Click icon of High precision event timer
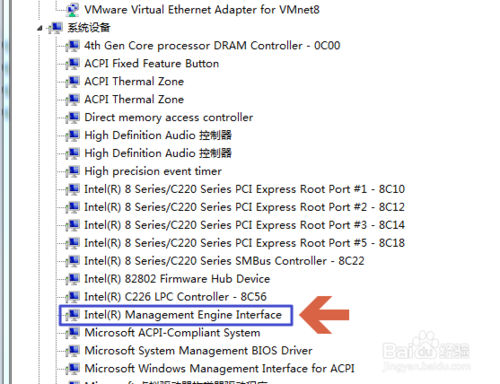 (x=72, y=171)
